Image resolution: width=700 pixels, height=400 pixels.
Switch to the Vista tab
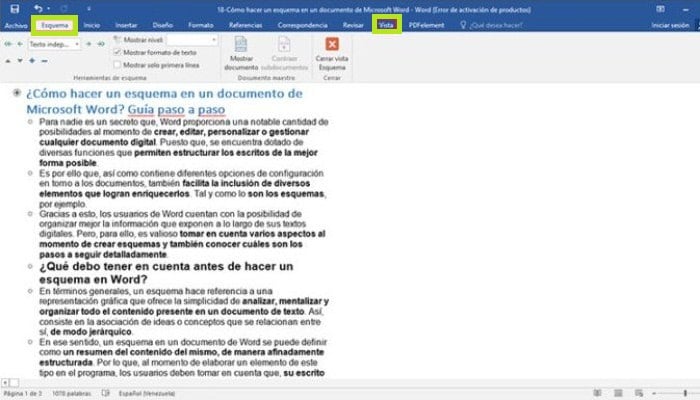pos(386,25)
